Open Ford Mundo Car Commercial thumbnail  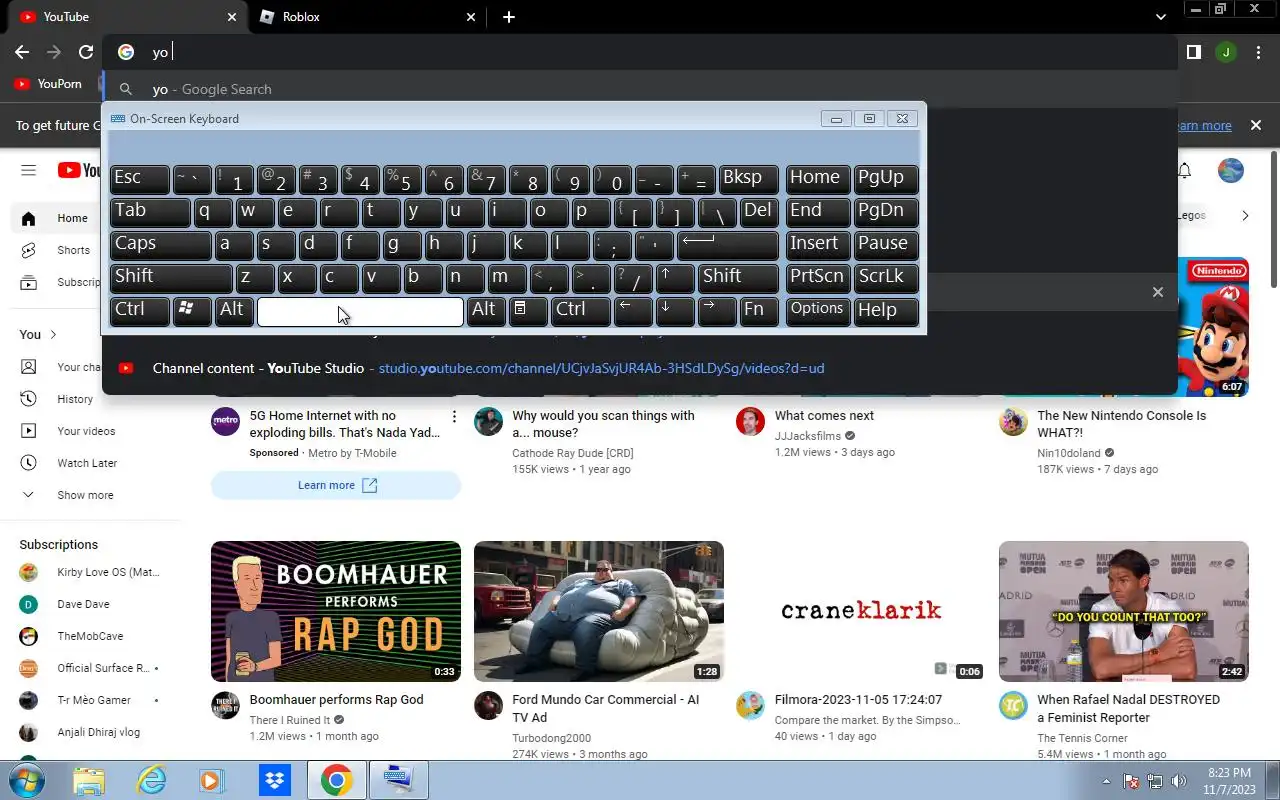[x=599, y=611]
